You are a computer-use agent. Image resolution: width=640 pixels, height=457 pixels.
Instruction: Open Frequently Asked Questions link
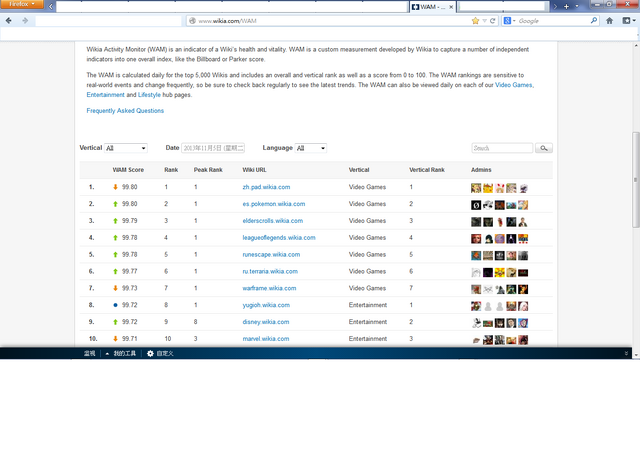click(125, 111)
